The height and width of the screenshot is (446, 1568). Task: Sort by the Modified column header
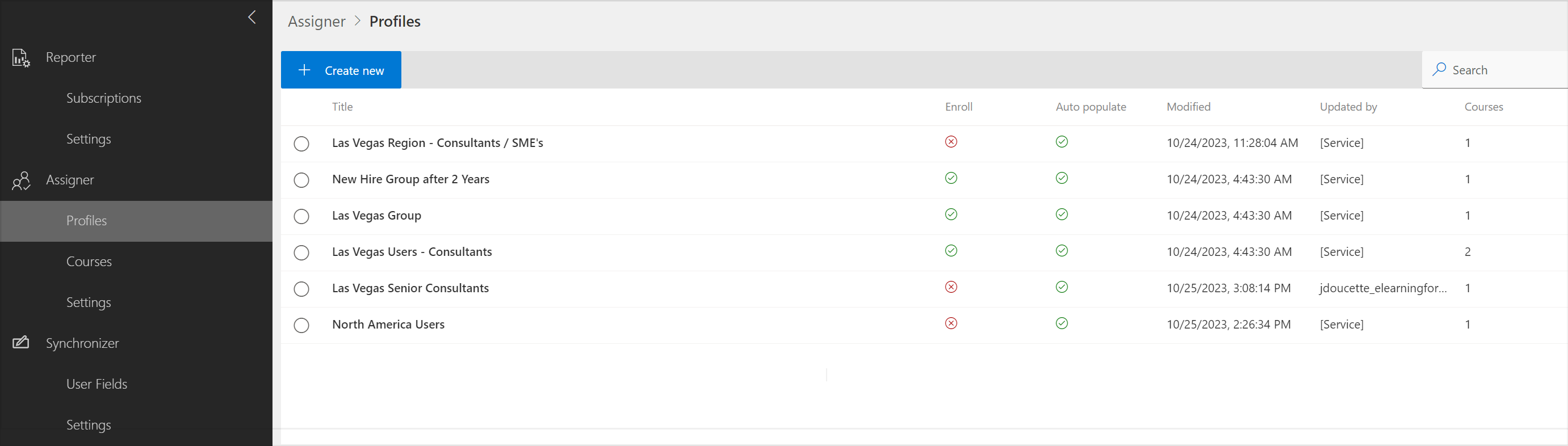point(1188,107)
